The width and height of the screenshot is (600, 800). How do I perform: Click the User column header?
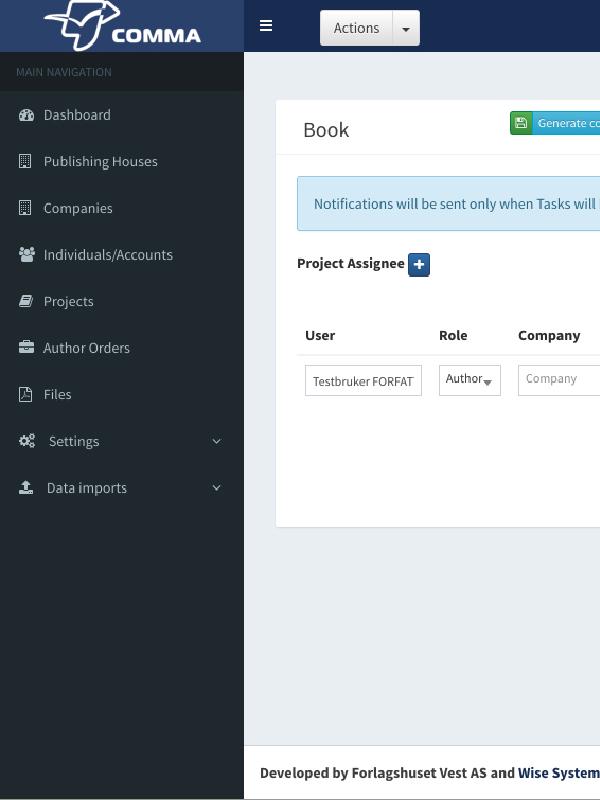click(320, 335)
